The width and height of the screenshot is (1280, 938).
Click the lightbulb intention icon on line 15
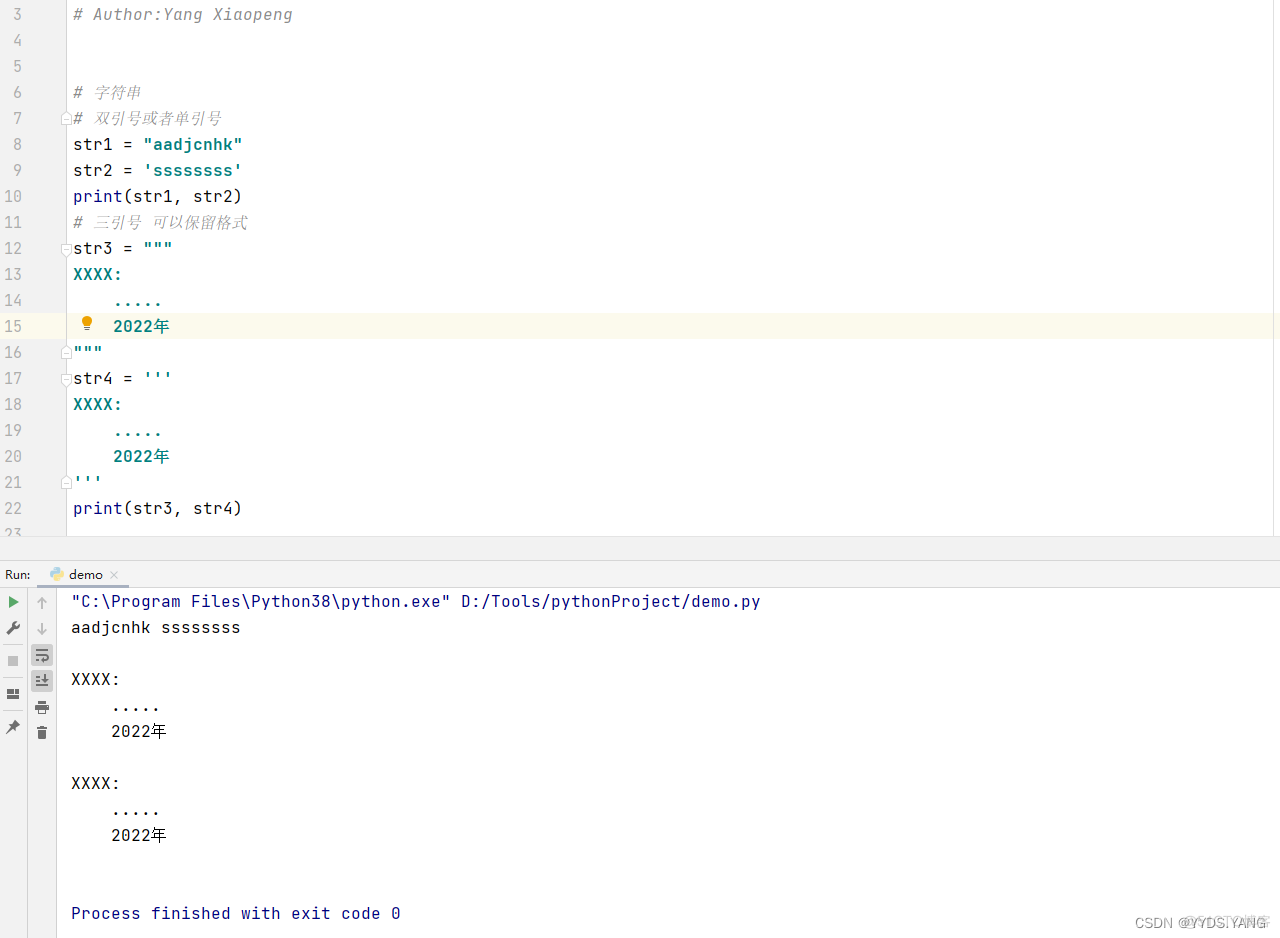pos(87,324)
